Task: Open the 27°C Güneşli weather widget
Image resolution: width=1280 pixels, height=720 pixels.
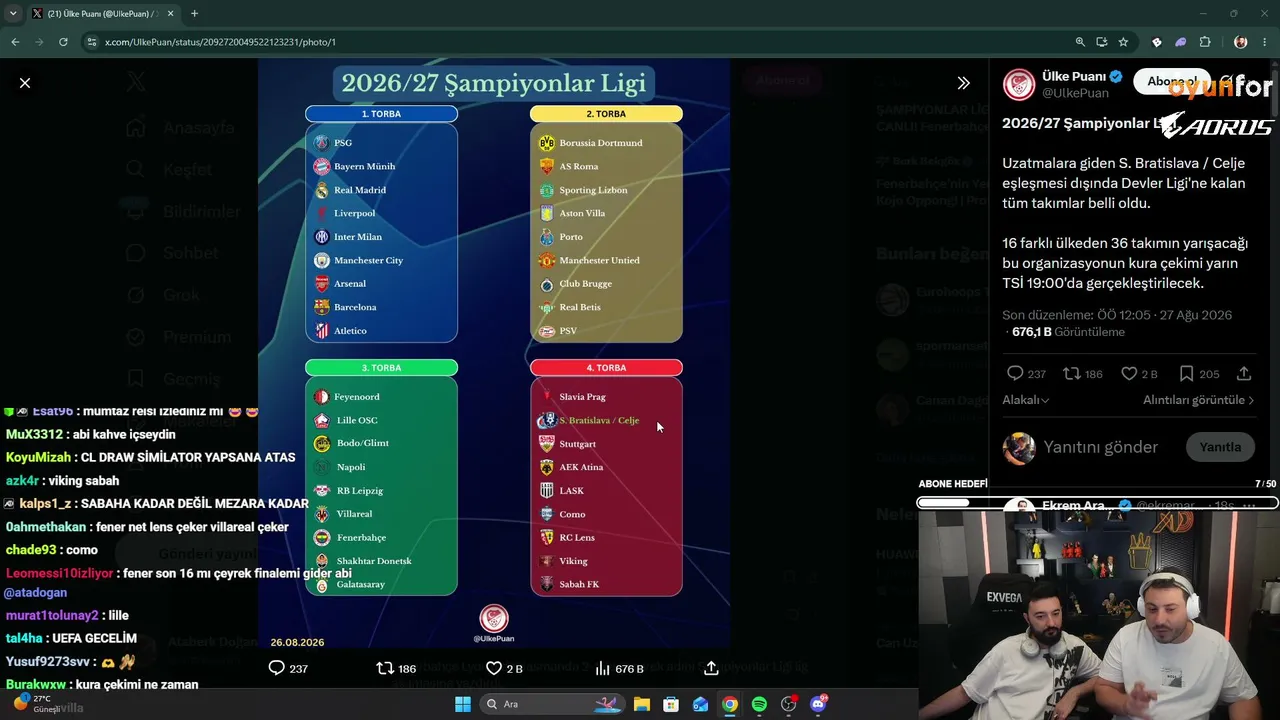Action: click(37, 703)
